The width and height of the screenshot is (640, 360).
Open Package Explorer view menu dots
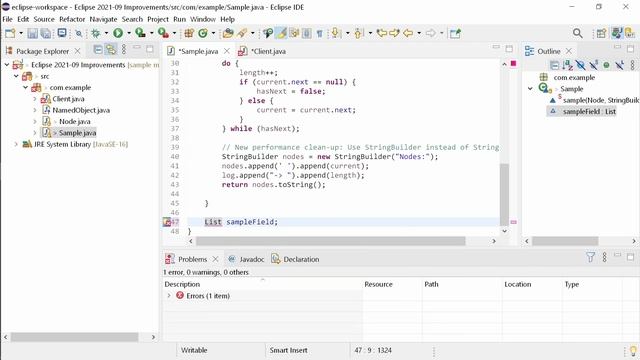[x=124, y=50]
